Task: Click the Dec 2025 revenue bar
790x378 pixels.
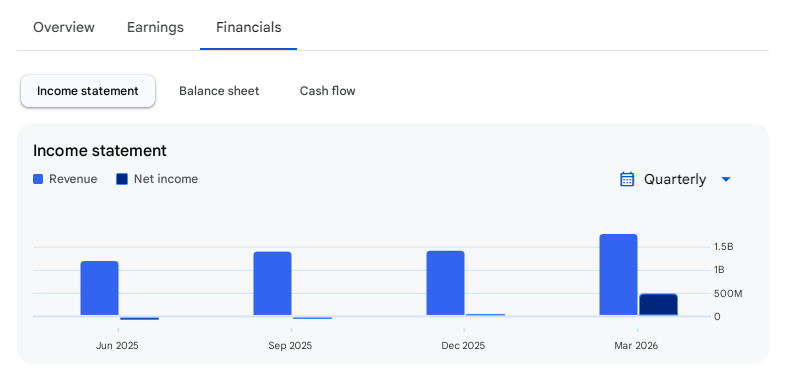Action: 445,283
